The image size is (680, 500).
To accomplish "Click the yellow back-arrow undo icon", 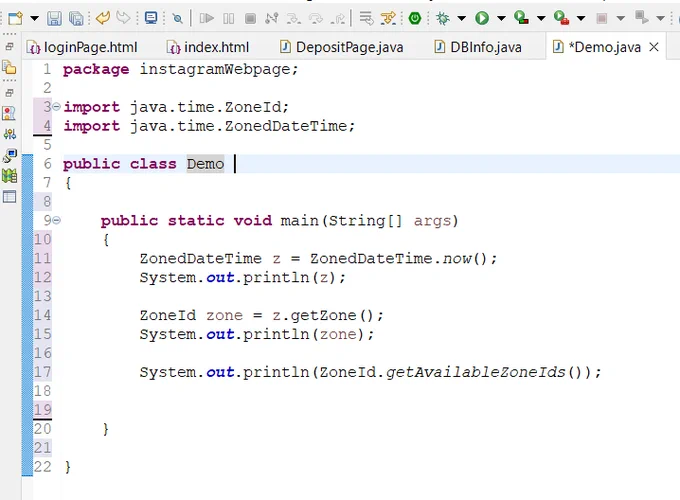I will tap(103, 18).
